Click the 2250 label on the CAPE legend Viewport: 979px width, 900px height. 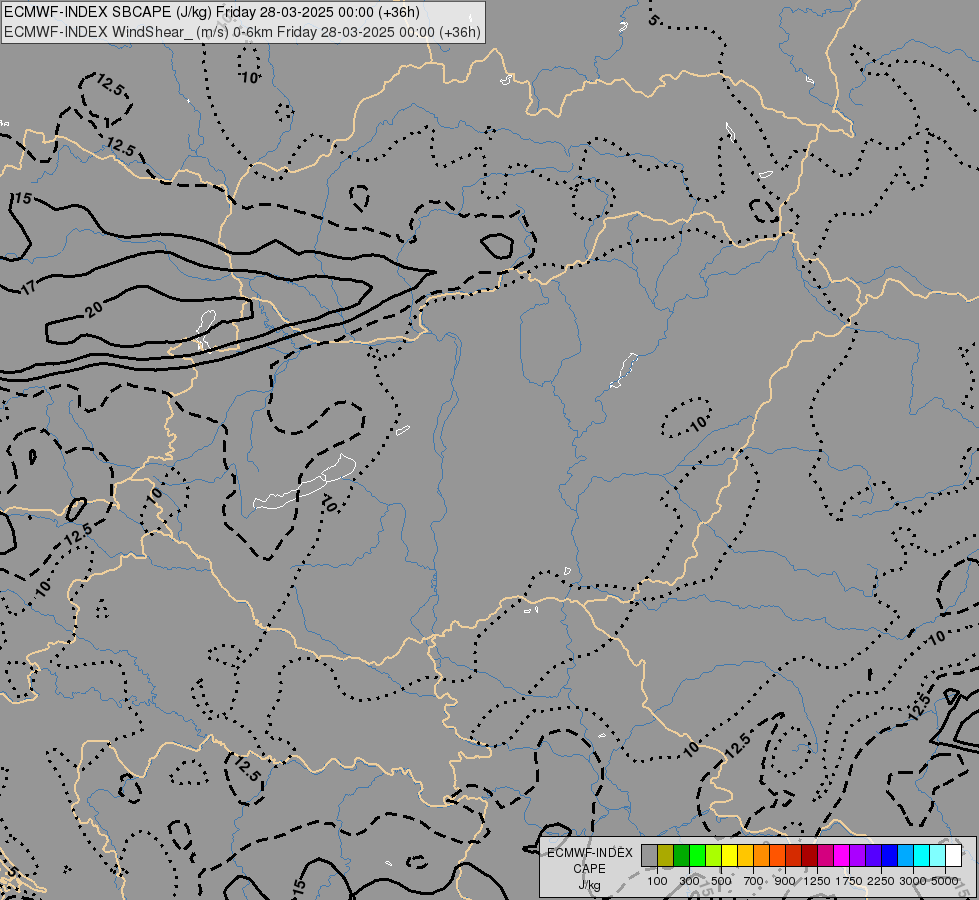pos(881,881)
